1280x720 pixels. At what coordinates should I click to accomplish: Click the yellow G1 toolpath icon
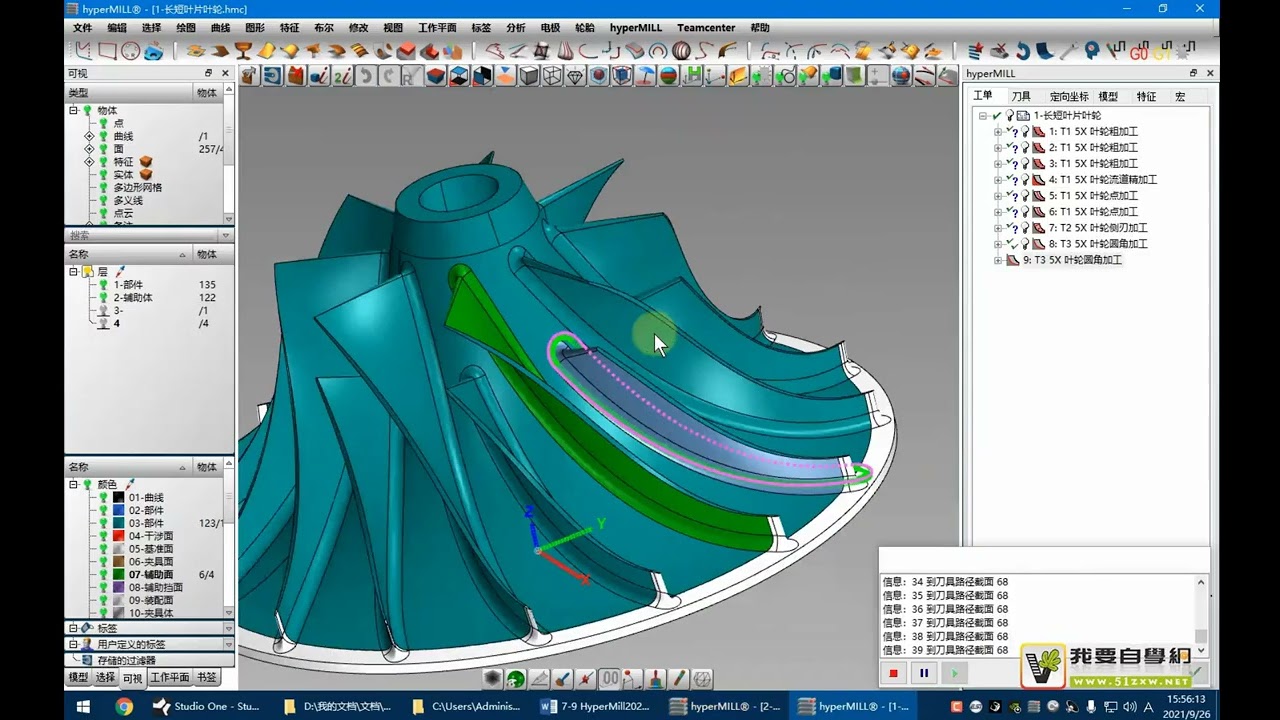(x=1162, y=50)
